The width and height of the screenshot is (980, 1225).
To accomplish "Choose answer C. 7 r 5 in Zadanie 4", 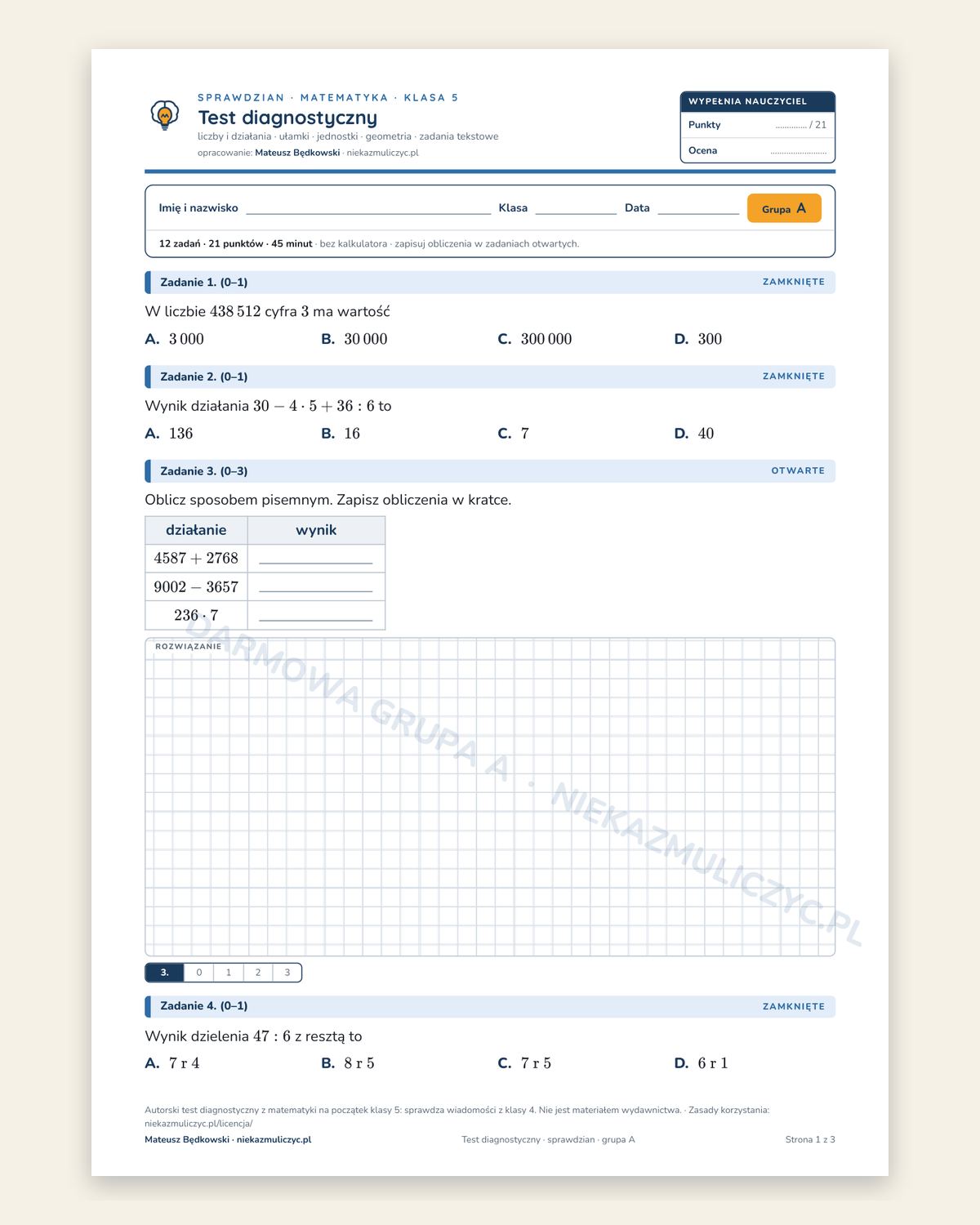I will pos(524,1063).
